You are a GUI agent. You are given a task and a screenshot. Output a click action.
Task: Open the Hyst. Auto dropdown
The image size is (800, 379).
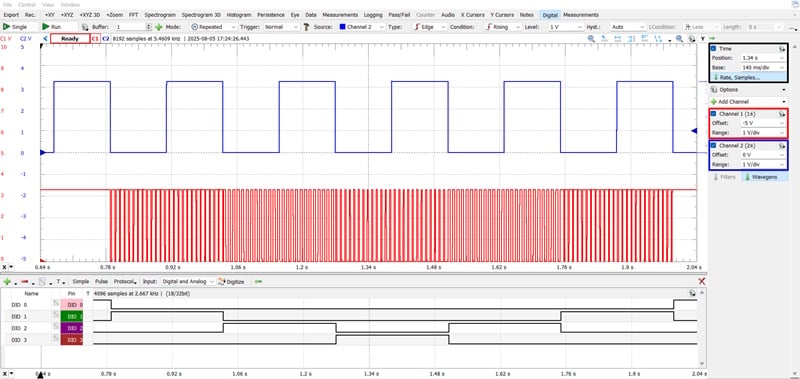(x=628, y=27)
